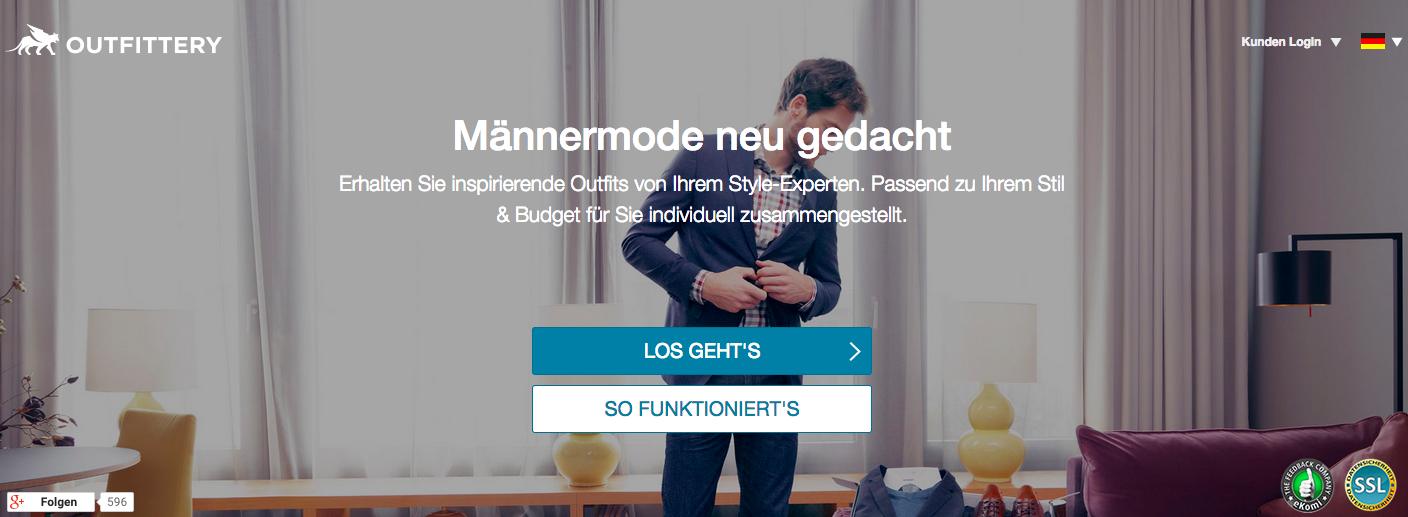Expand the language selector arrow beside the flag
Screen dimensions: 1408x517
coord(1397,42)
